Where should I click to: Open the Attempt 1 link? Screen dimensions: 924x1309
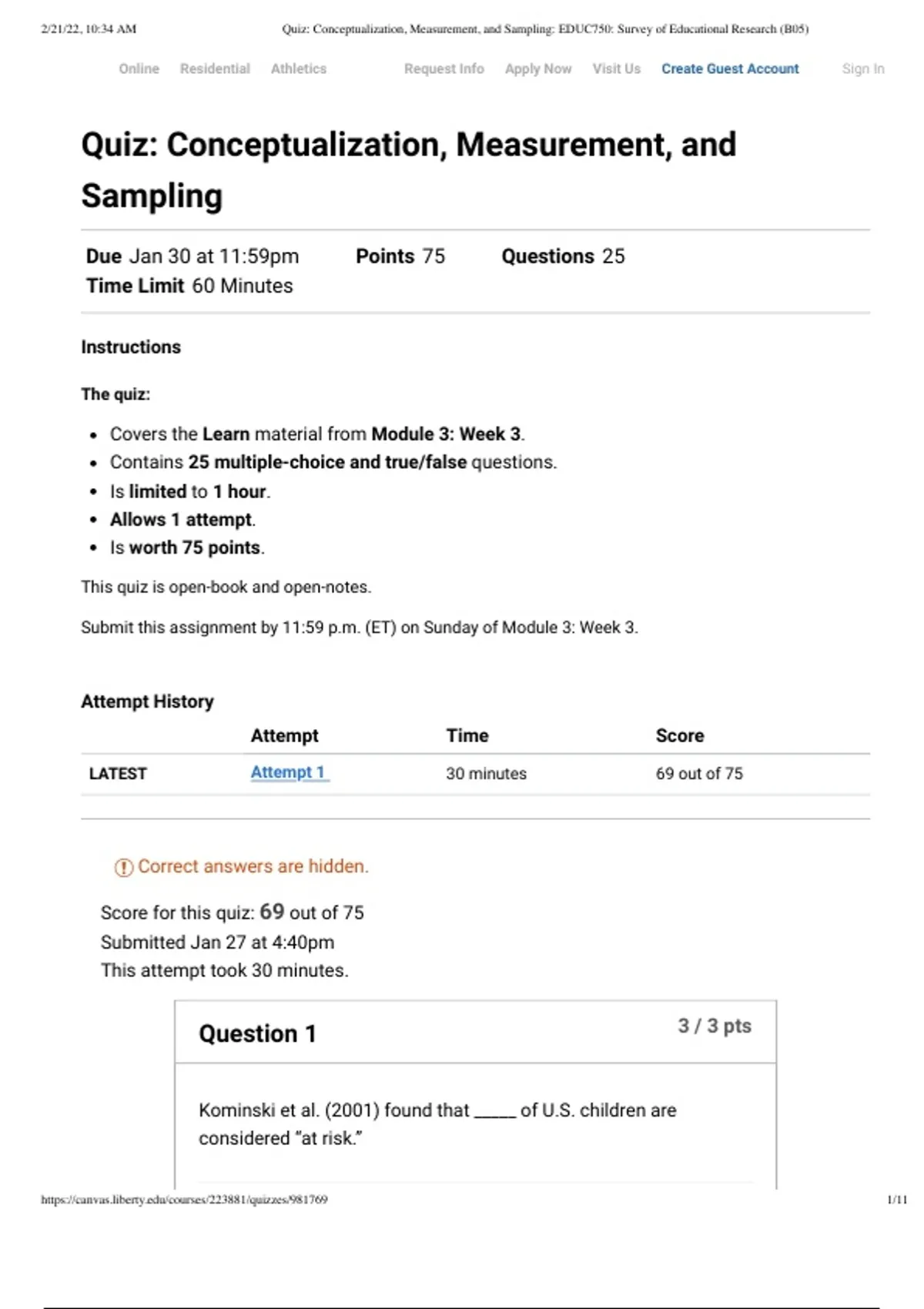289,772
